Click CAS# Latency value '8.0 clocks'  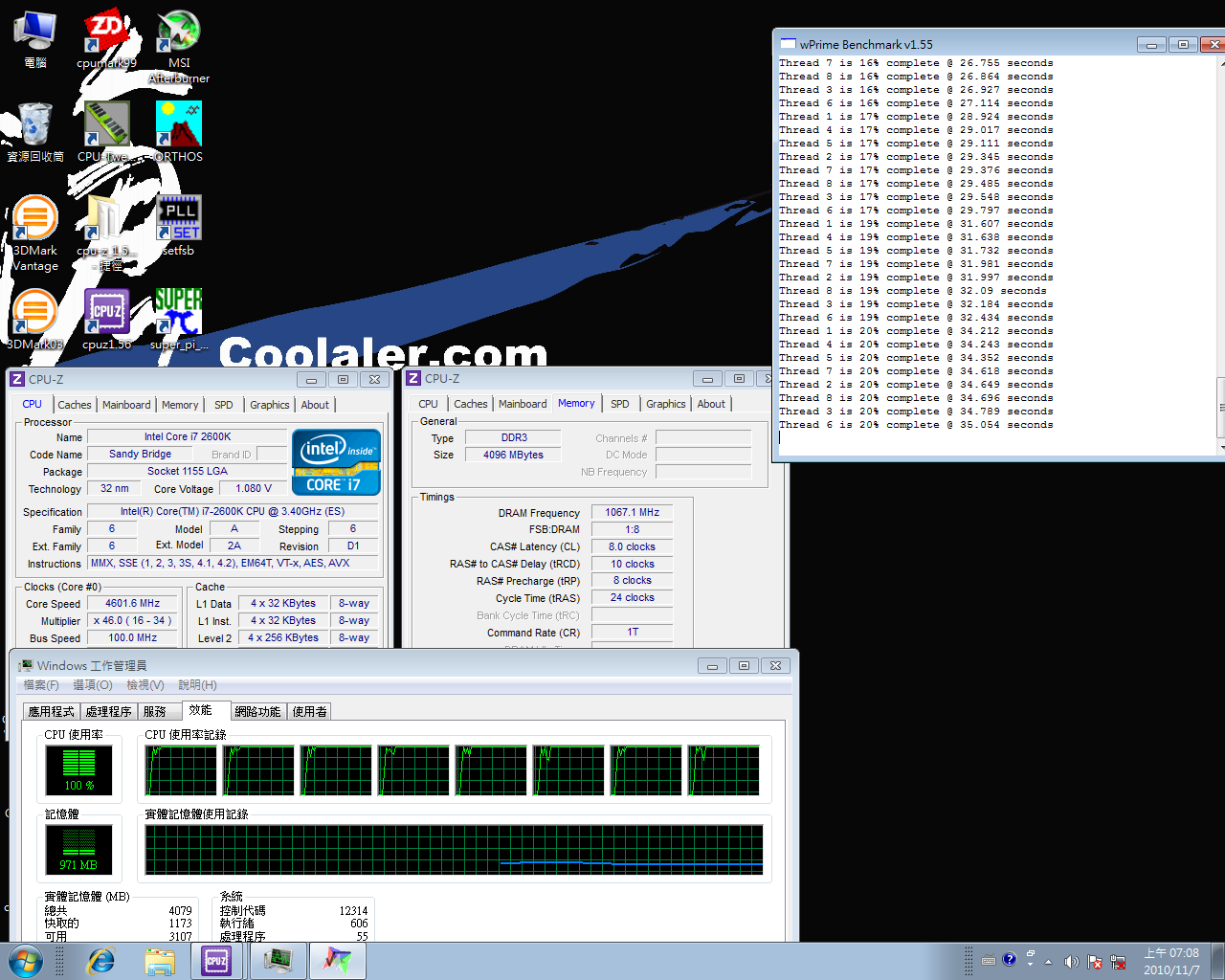[x=633, y=546]
